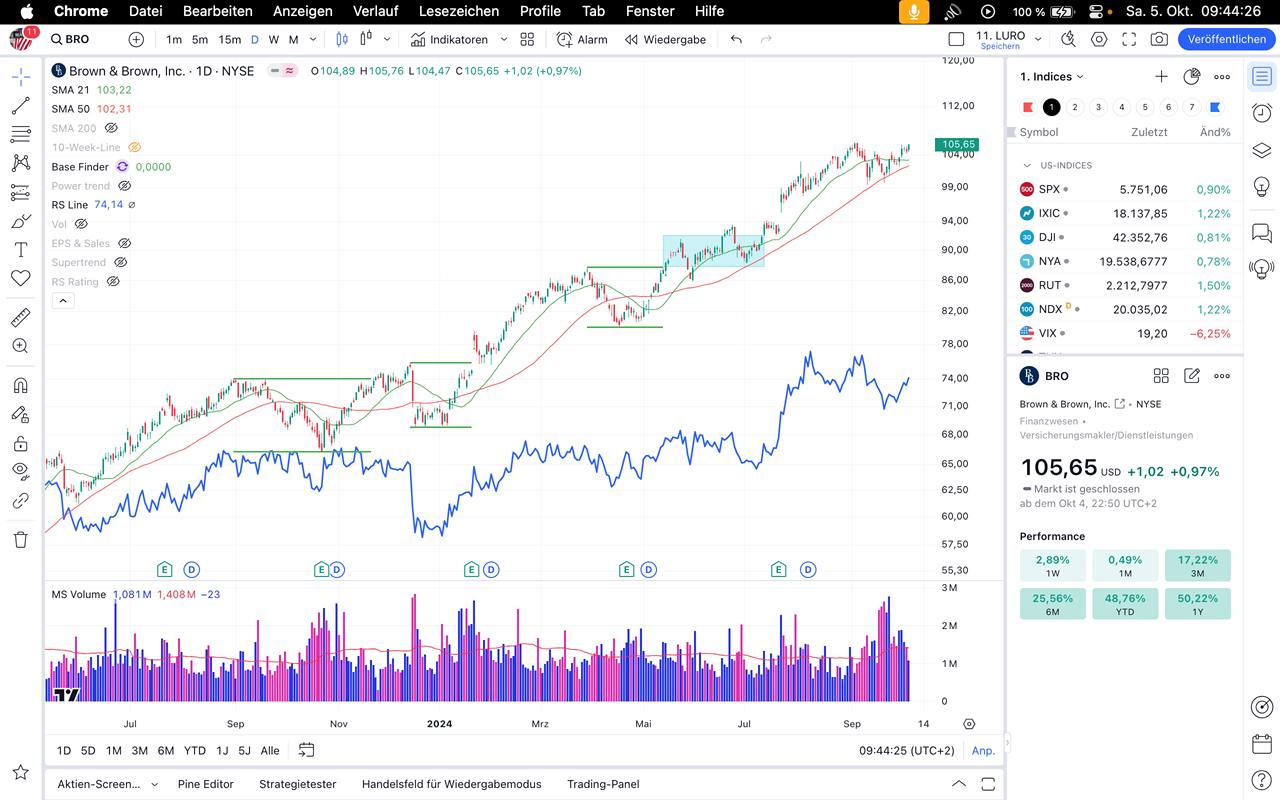Collapse the US-INDICES section
This screenshot has width=1280, height=800.
click(x=1027, y=166)
